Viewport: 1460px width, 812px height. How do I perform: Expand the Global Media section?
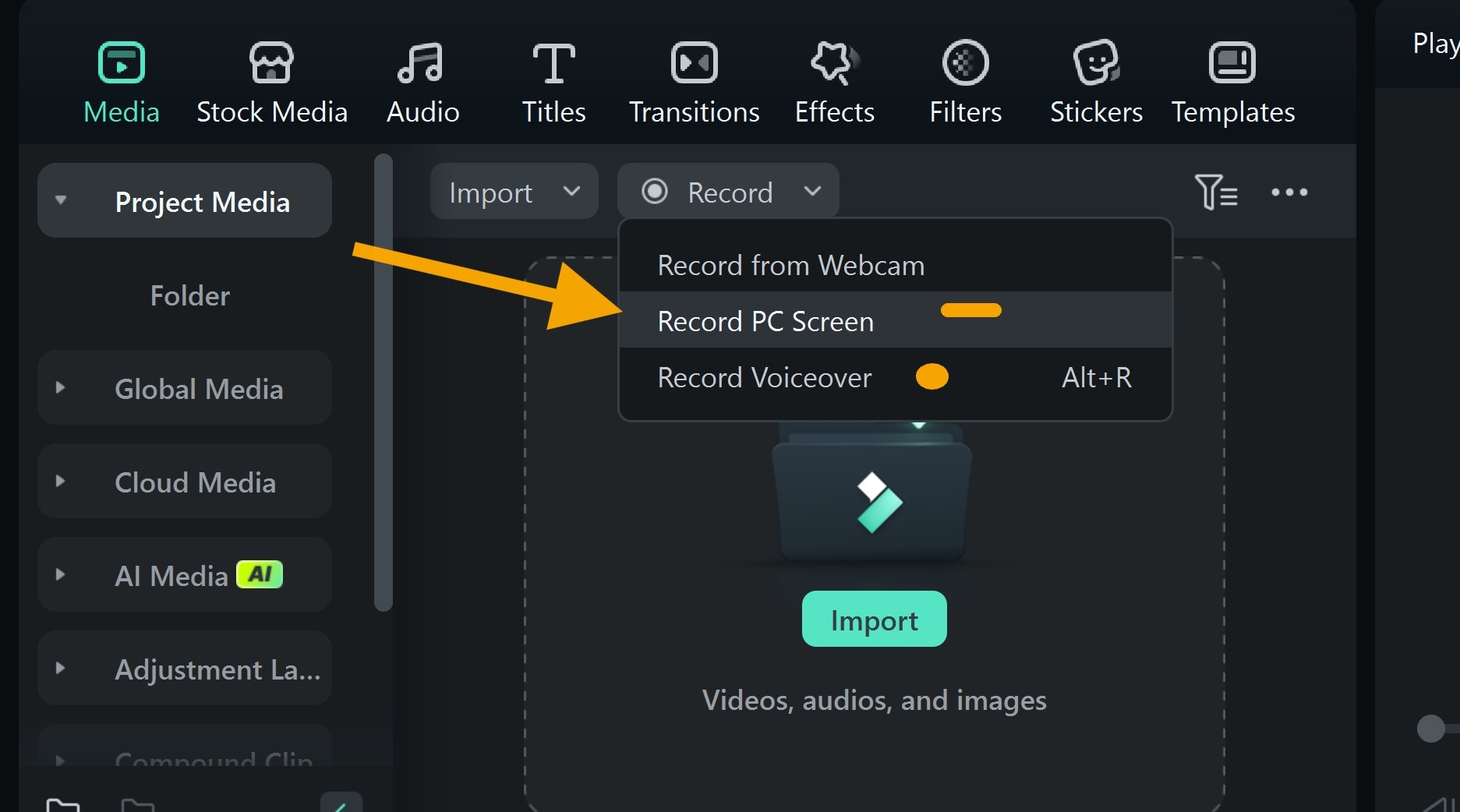(61, 387)
